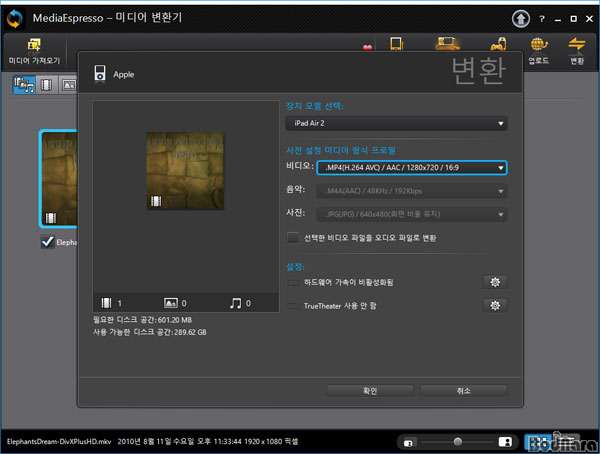The width and height of the screenshot is (600, 454).
Task: Open the 음악 M4A format dropdown
Action: [x=412, y=191]
